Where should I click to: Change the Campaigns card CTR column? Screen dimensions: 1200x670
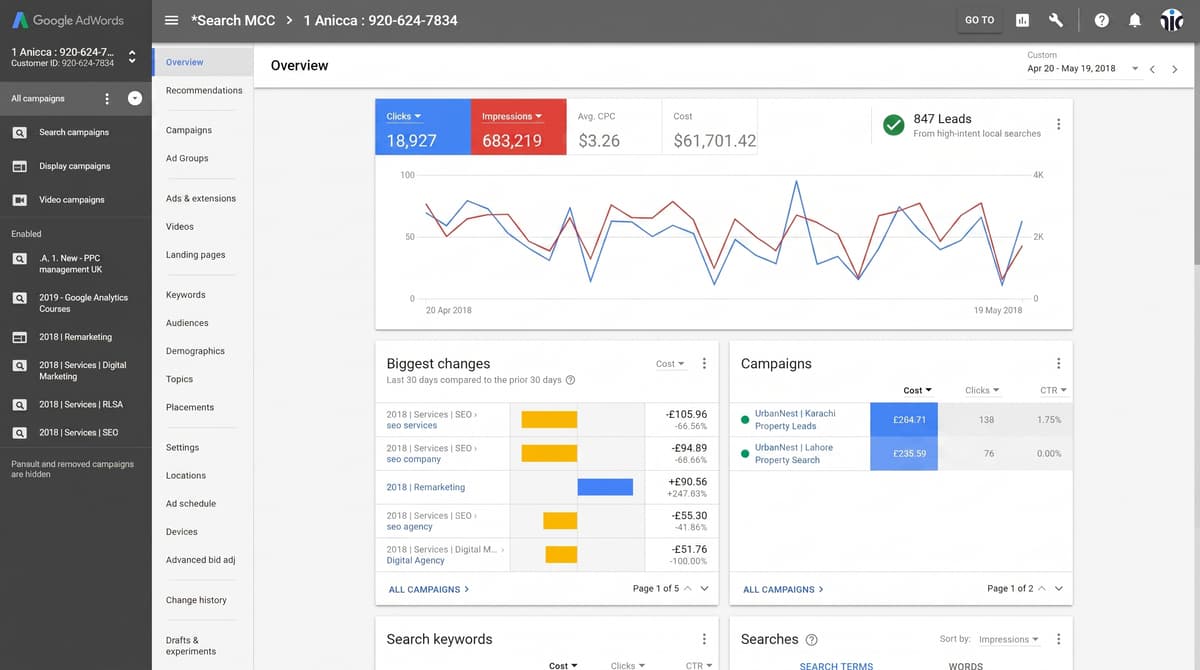[x=1053, y=390]
